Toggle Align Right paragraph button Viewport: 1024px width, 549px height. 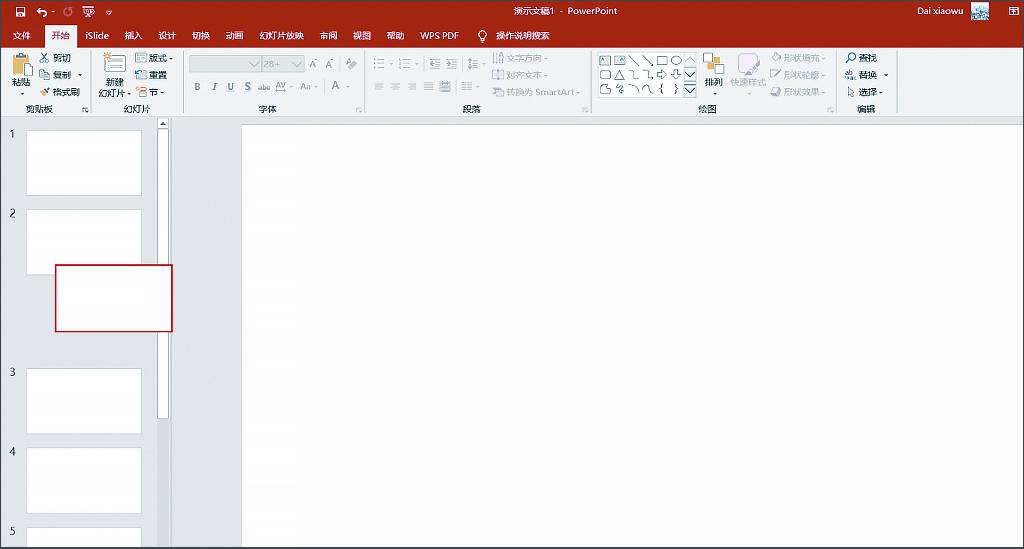coord(411,86)
